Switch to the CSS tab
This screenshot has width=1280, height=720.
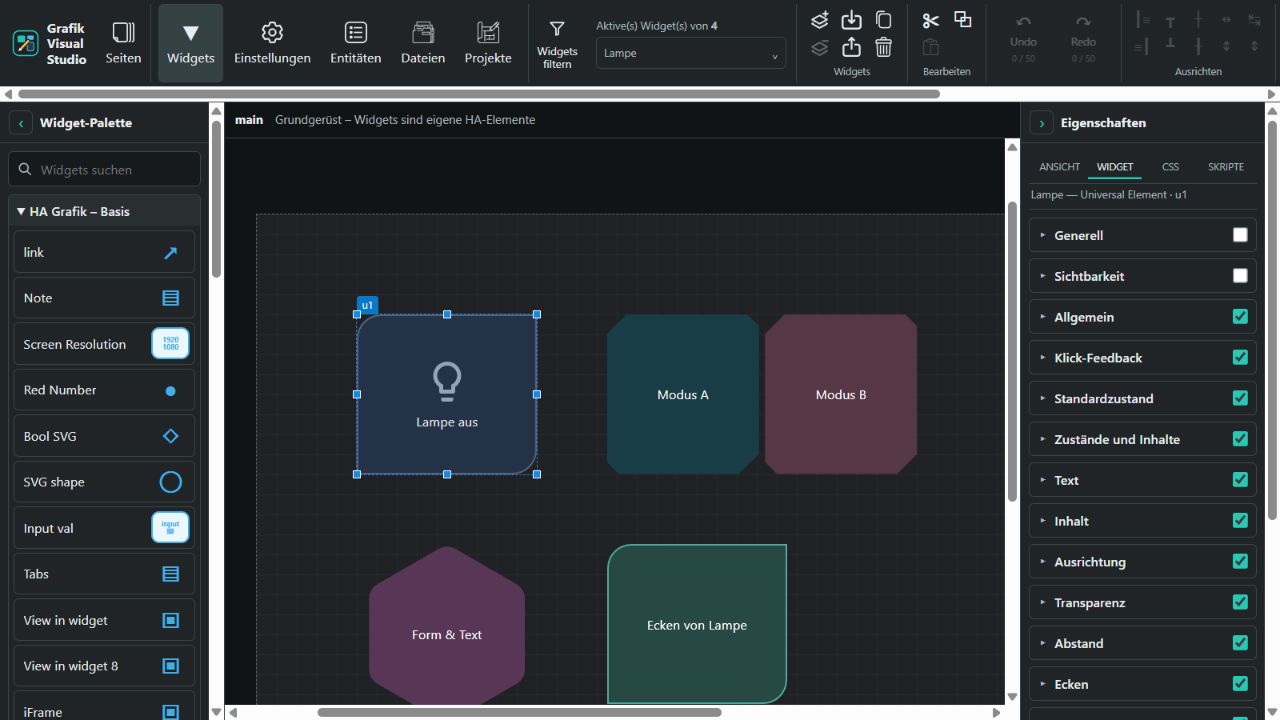point(1170,167)
